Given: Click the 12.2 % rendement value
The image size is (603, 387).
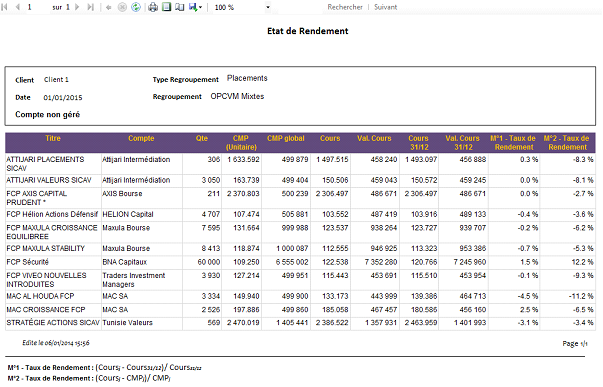Looking at the screenshot, I should (582, 262).
